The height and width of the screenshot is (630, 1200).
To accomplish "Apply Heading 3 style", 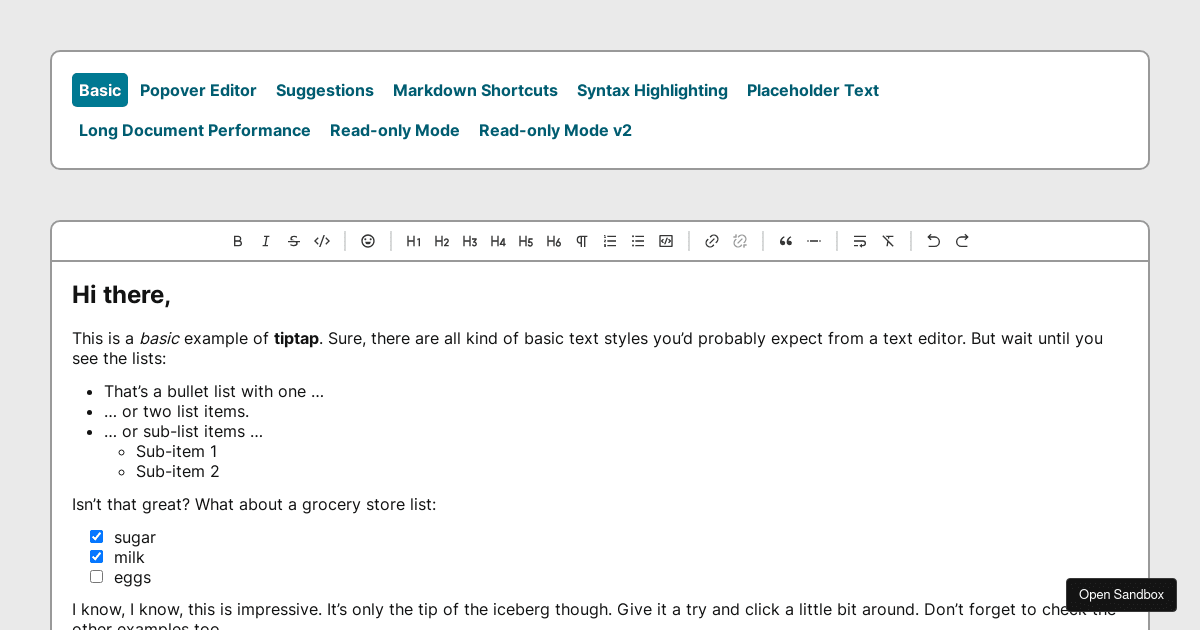I will [x=470, y=241].
